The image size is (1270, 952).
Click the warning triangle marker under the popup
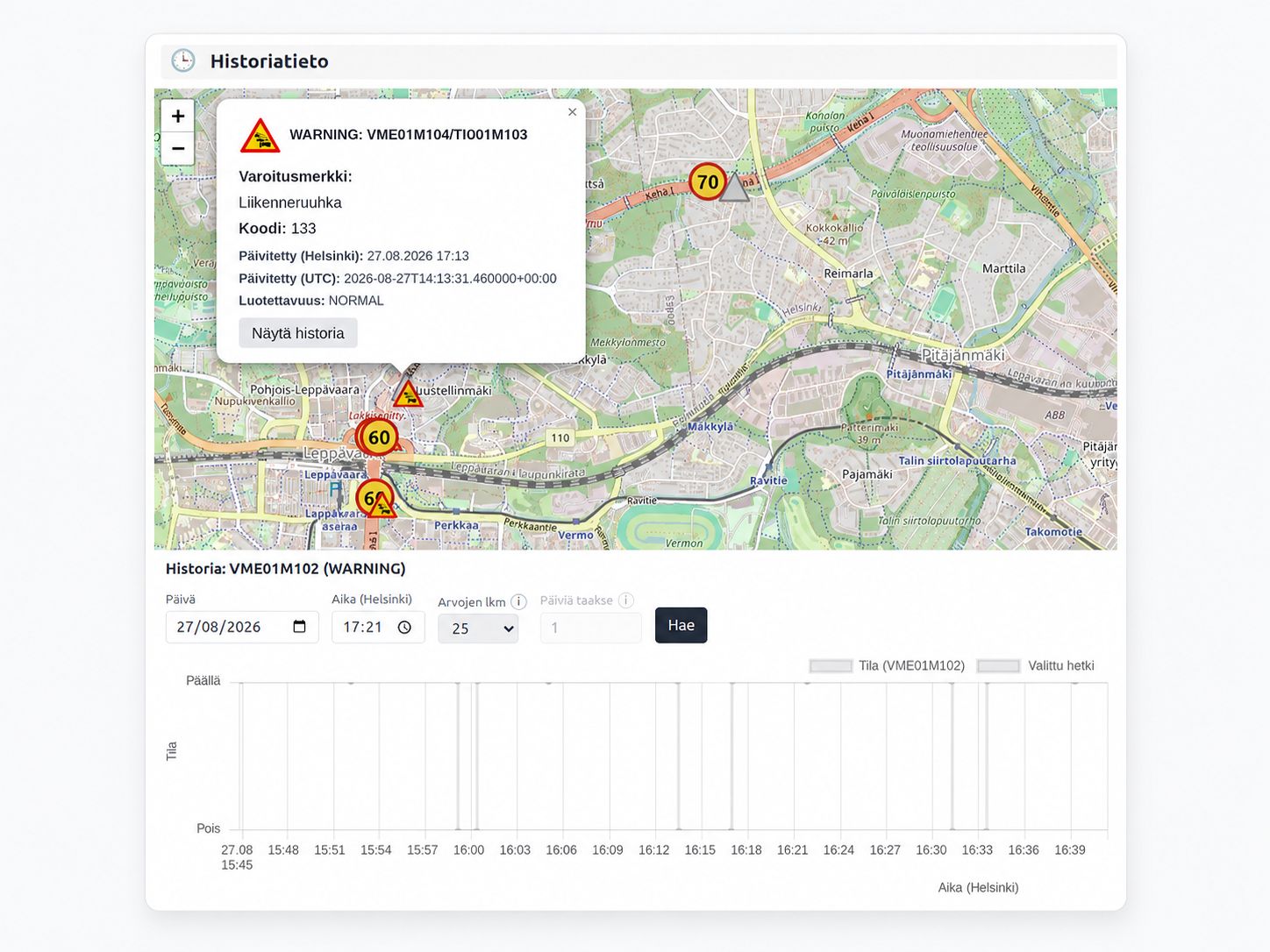[x=407, y=394]
